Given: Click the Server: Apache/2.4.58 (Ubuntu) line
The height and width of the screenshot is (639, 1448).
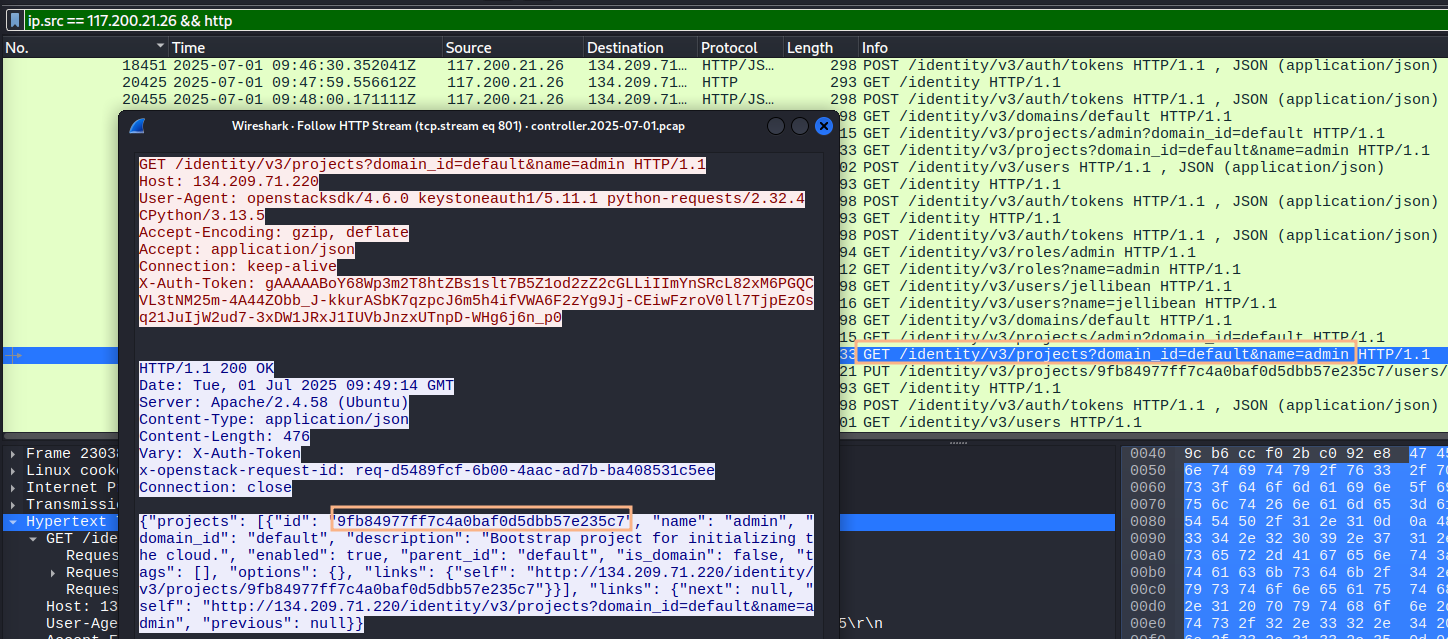Looking at the screenshot, I should (x=274, y=402).
